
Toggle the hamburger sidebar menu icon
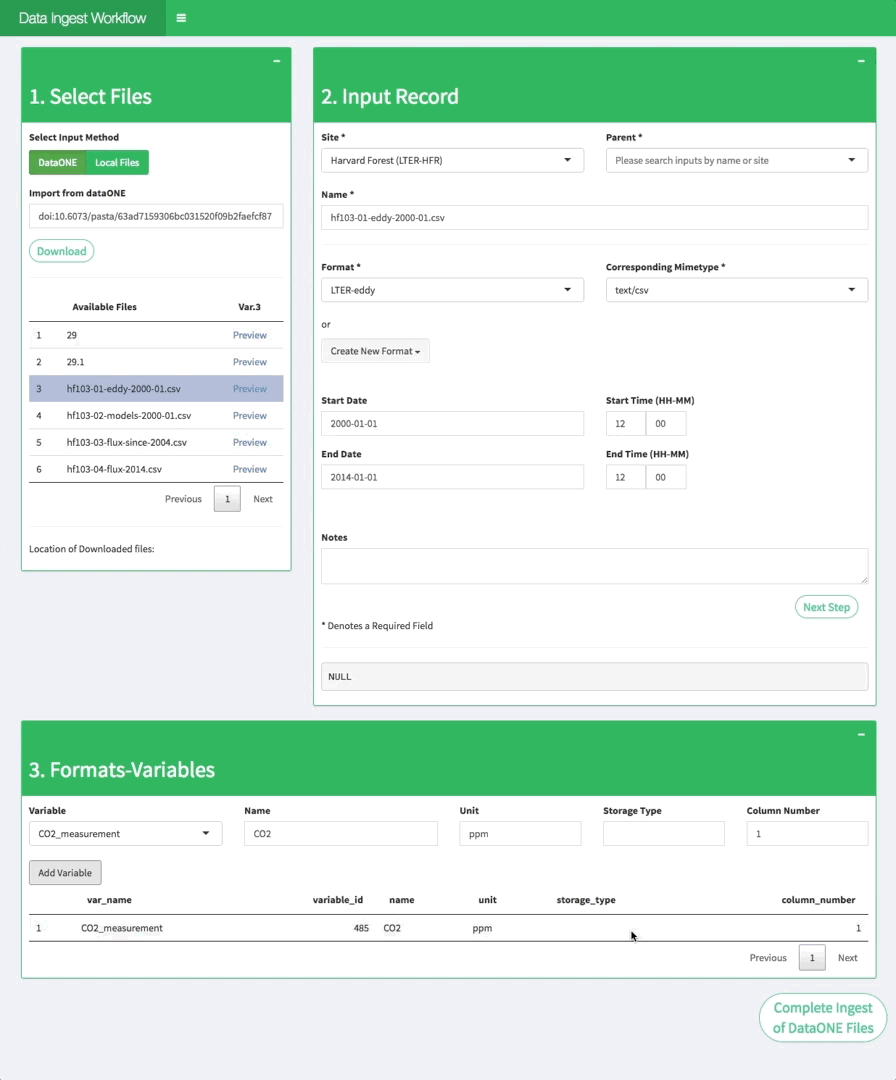click(x=181, y=18)
